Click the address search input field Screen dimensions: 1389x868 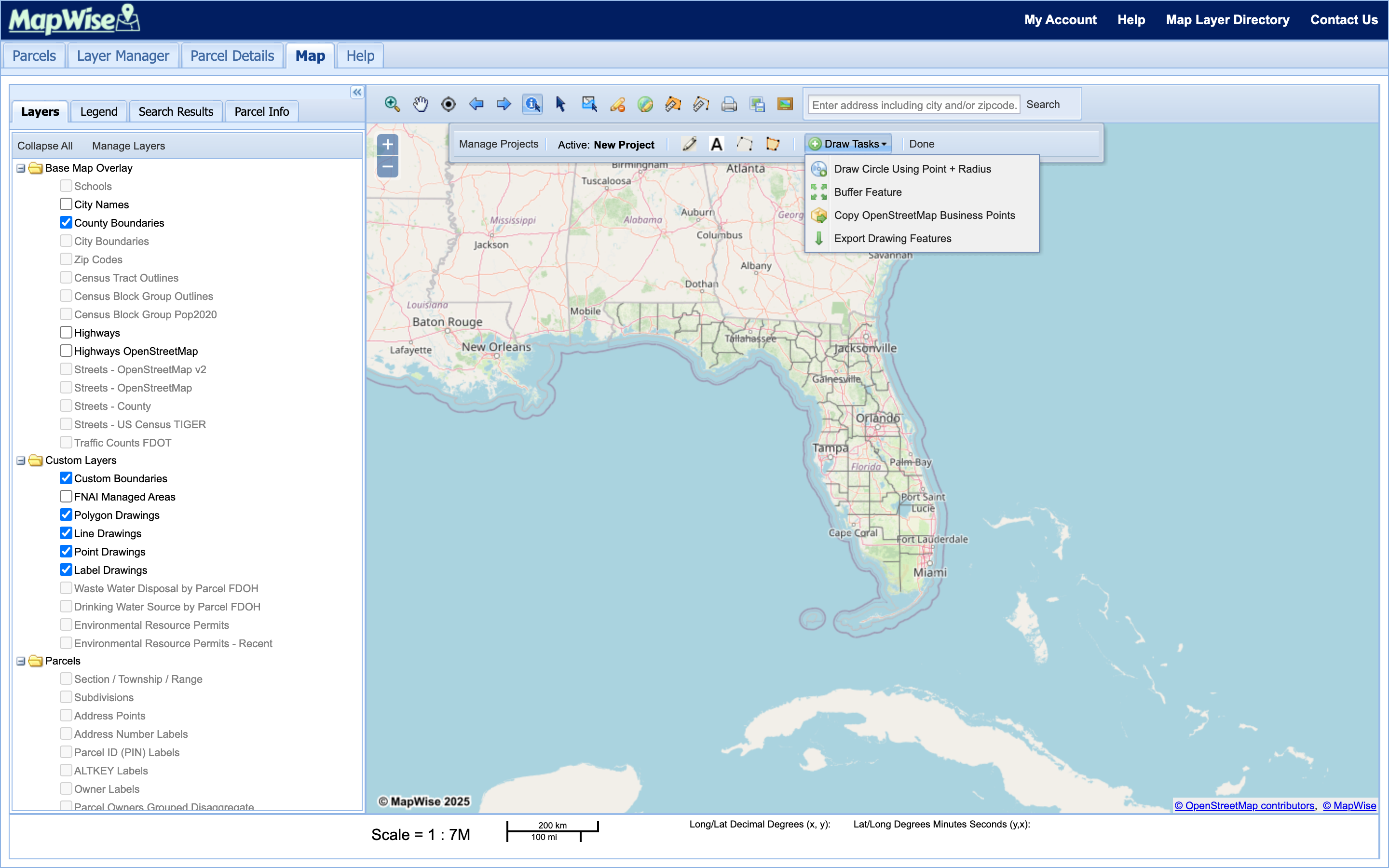pos(914,105)
